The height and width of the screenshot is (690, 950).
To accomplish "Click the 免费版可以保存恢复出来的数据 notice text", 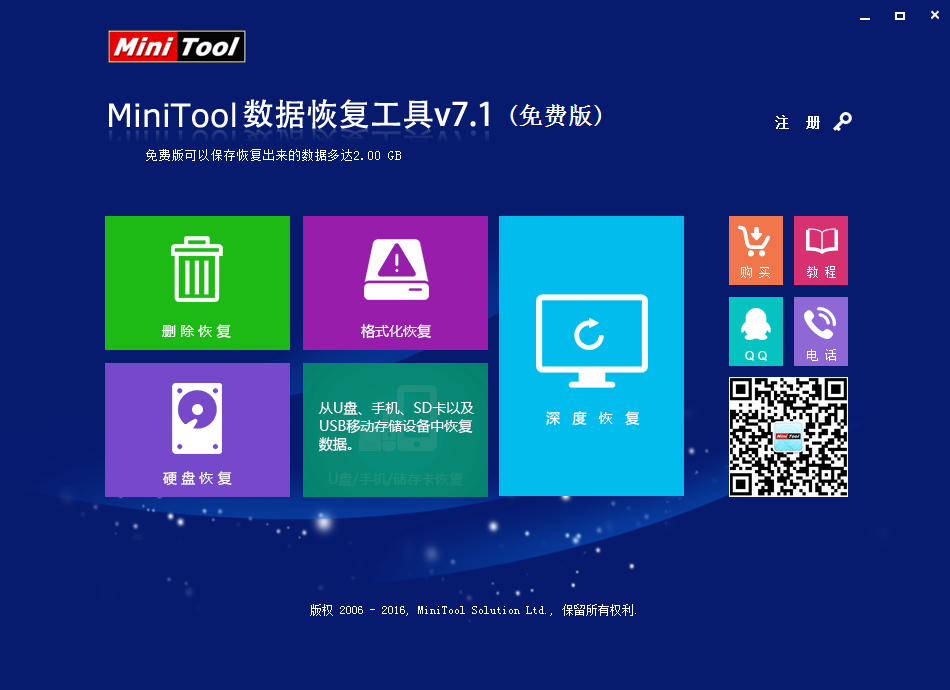I will (273, 156).
